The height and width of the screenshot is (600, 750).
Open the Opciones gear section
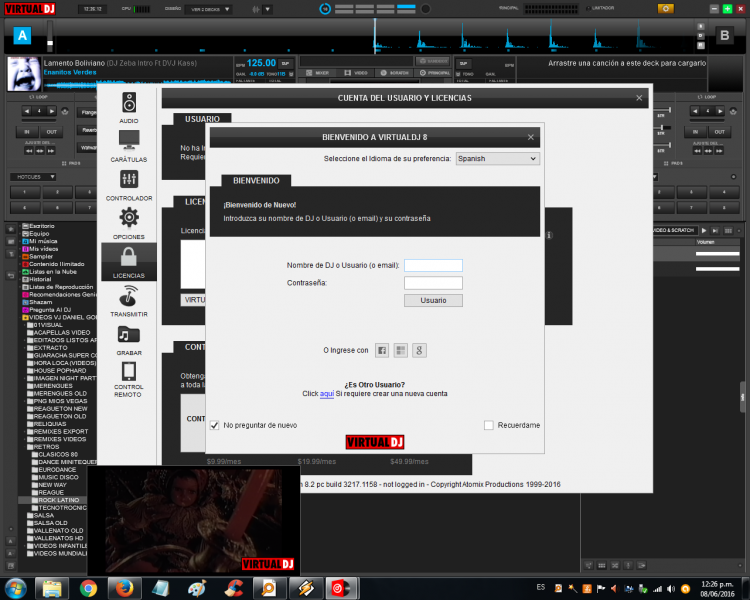click(x=129, y=223)
